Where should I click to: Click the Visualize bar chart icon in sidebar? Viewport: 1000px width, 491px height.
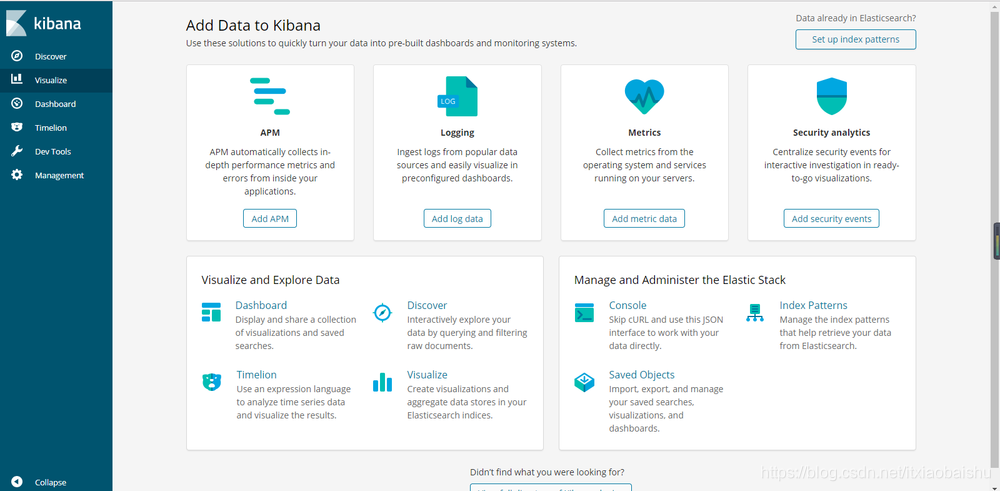click(17, 80)
